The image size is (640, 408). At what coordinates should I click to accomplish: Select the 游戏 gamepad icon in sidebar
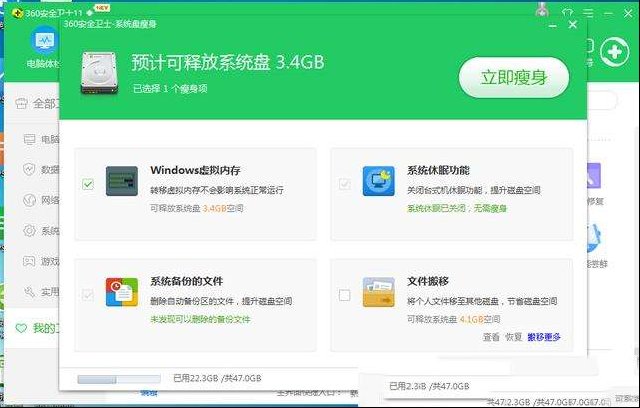point(29,261)
